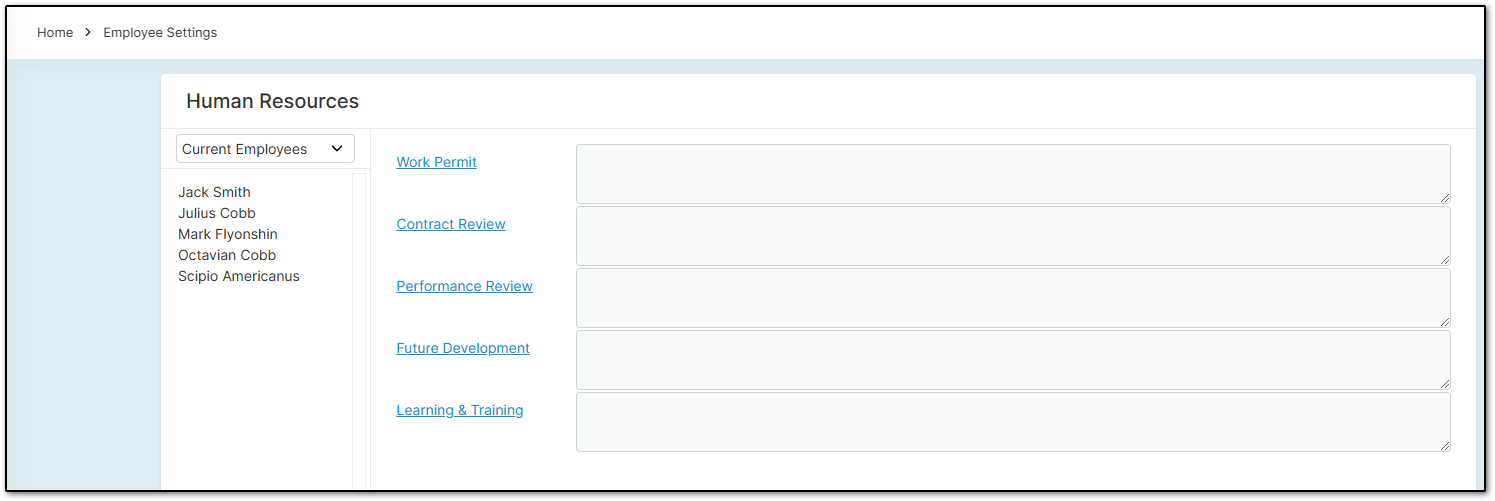Click the breadcrumb chevron after Home

[x=88, y=33]
